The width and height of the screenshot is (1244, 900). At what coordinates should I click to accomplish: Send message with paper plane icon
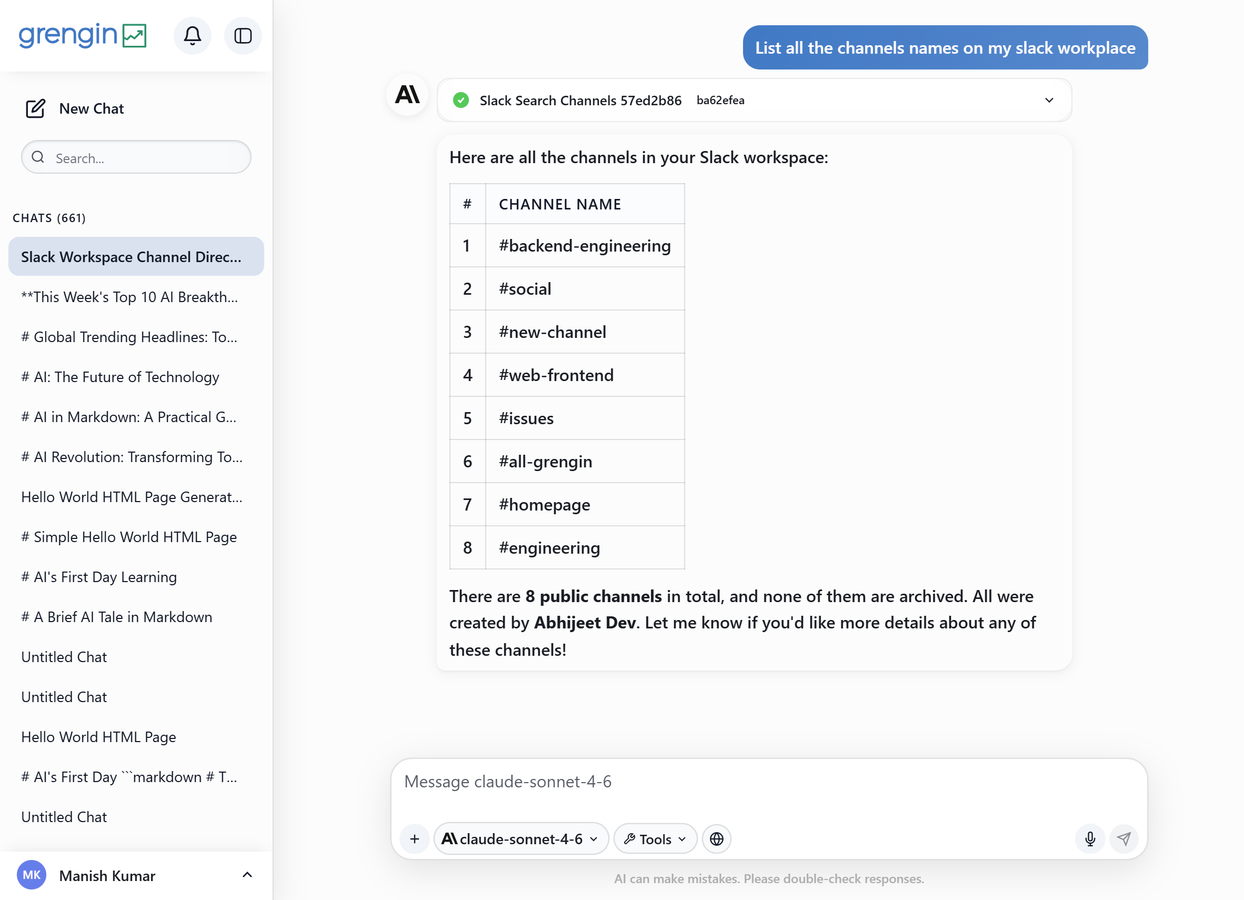pyautogui.click(x=1124, y=839)
